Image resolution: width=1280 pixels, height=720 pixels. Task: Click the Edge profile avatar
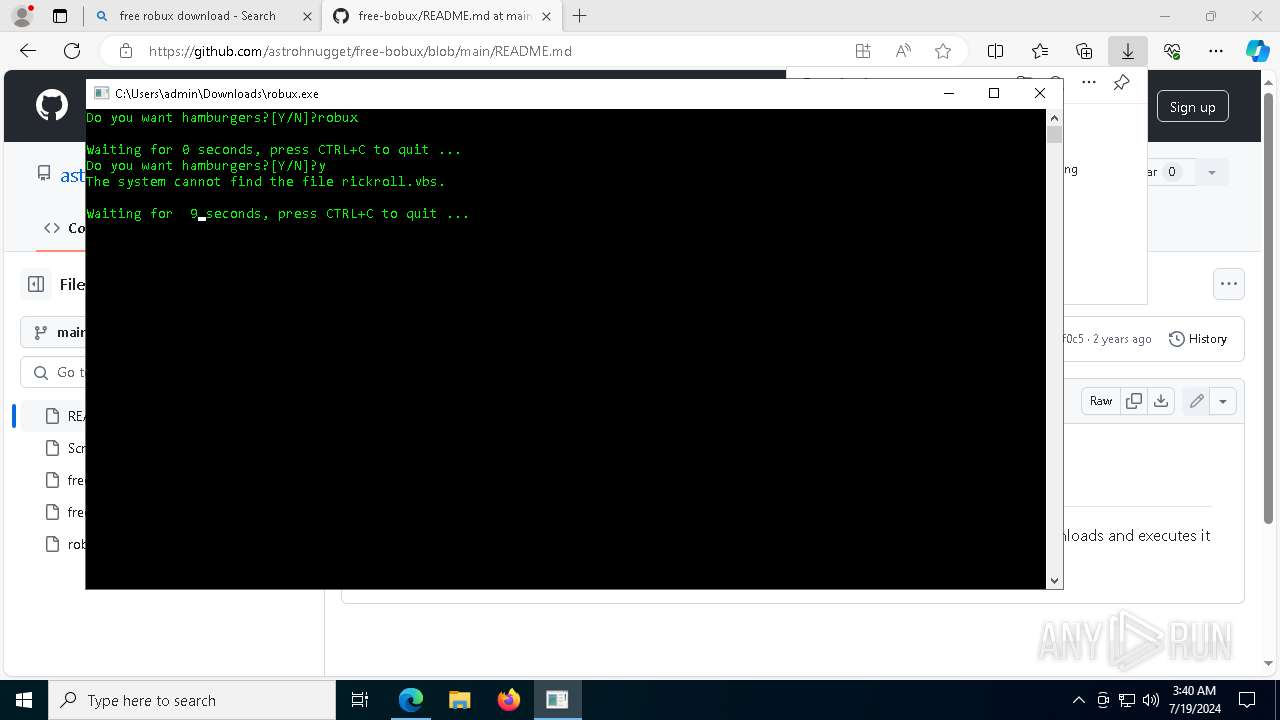(x=21, y=16)
